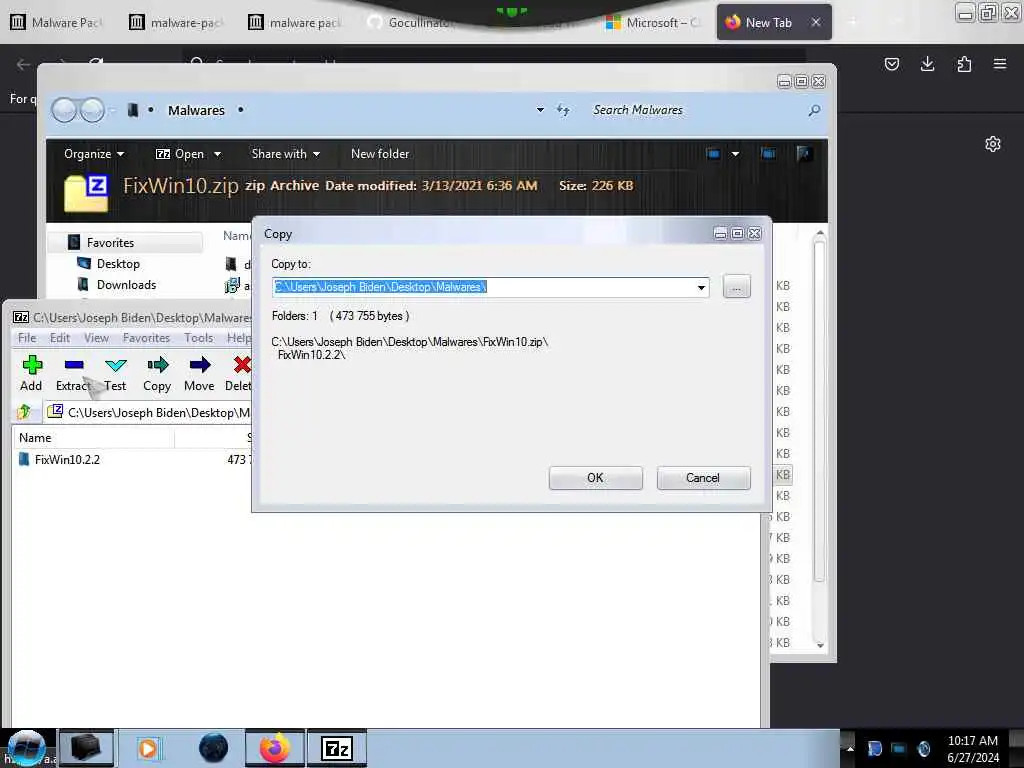Change view icon in Explorer toolbar
This screenshot has width=1024, height=768.
(713, 154)
